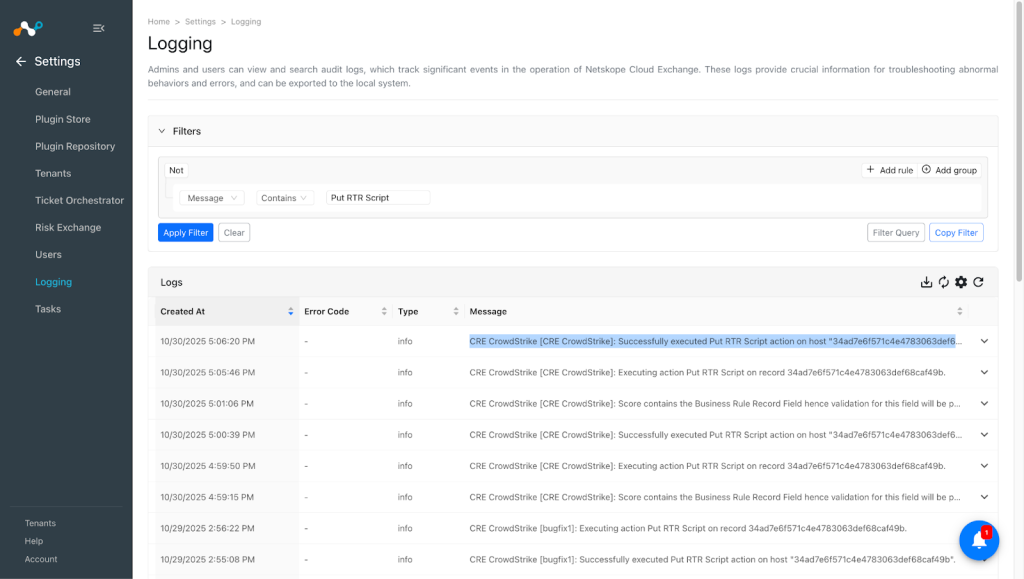Expand the 4:59:50 PM log row
The image size is (1024, 579).
(x=984, y=466)
